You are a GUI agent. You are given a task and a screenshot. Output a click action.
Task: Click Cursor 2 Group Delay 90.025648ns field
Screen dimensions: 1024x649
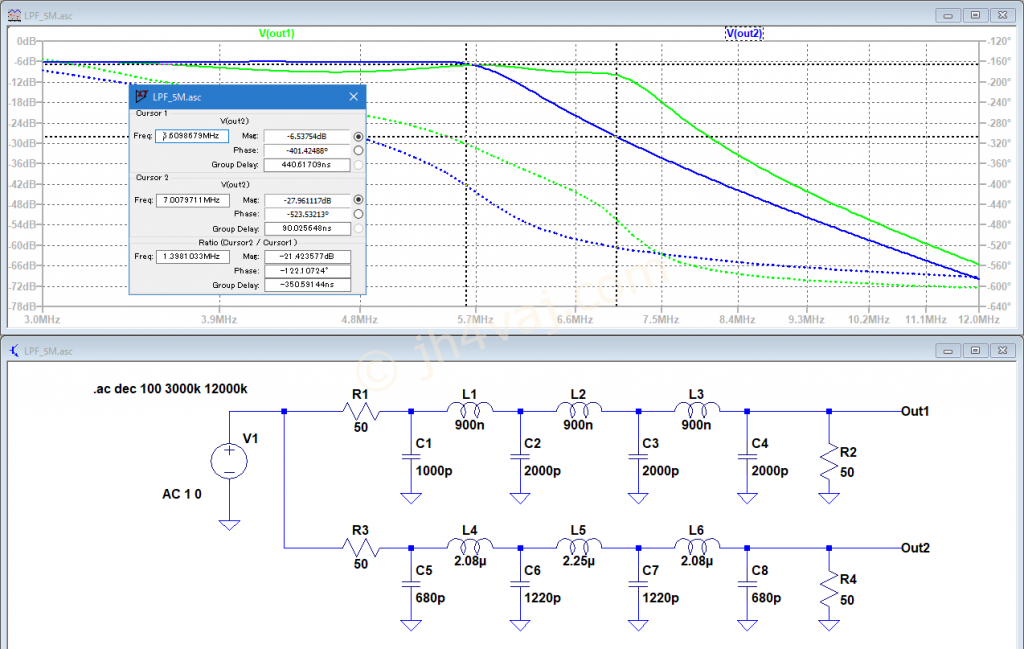tap(307, 229)
